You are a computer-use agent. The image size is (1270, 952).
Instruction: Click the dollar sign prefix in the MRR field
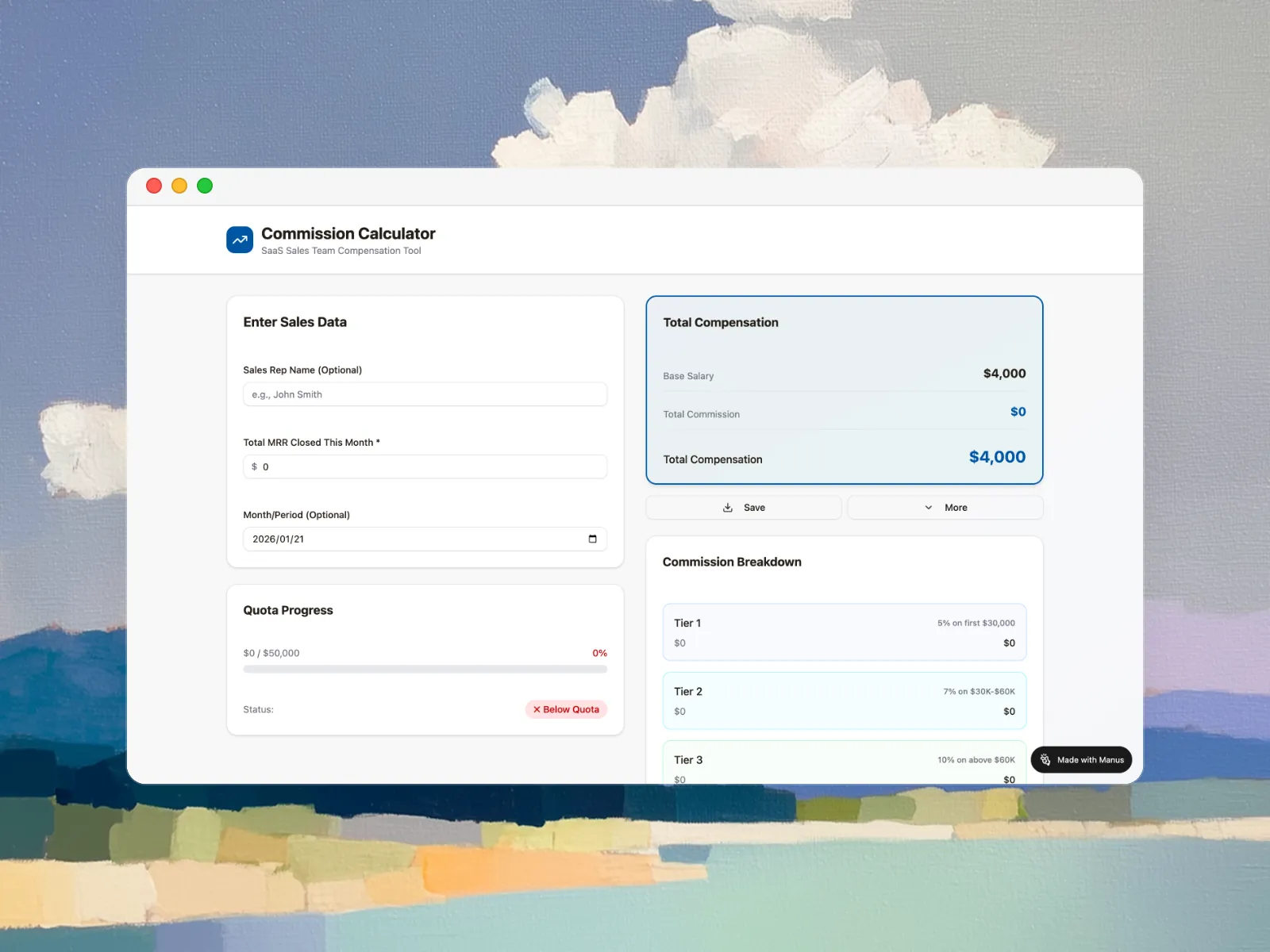click(x=253, y=466)
